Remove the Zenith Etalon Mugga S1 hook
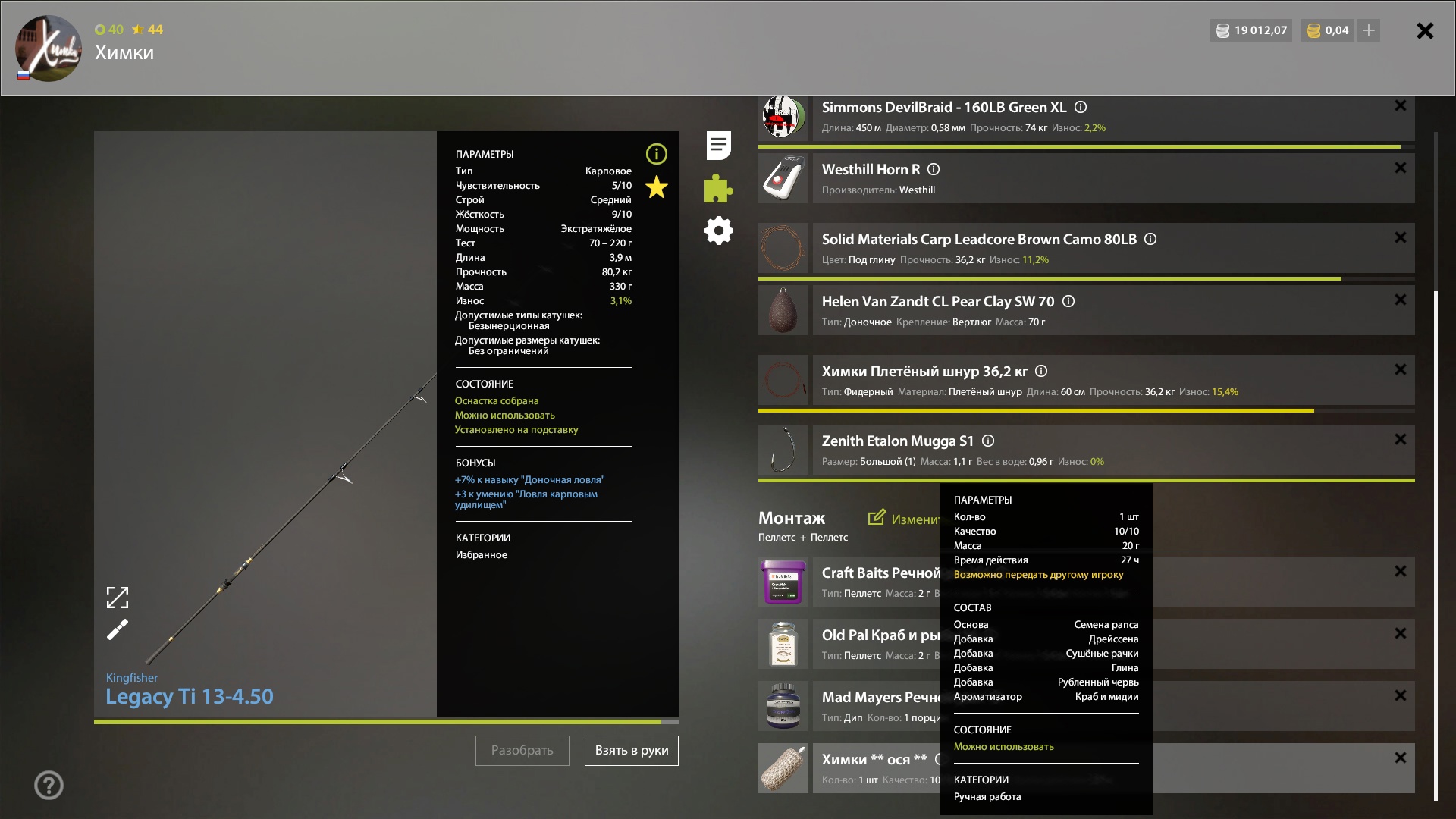This screenshot has height=819, width=1456. point(1400,440)
